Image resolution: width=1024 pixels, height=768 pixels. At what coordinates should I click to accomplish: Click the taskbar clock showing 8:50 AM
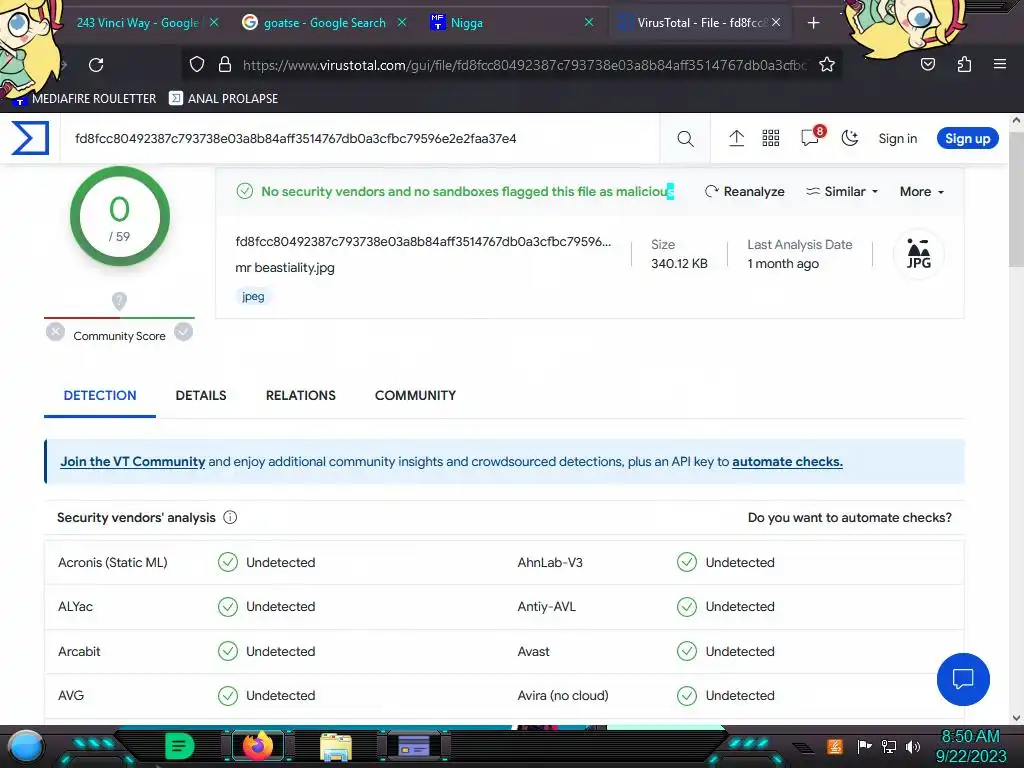[x=970, y=736]
